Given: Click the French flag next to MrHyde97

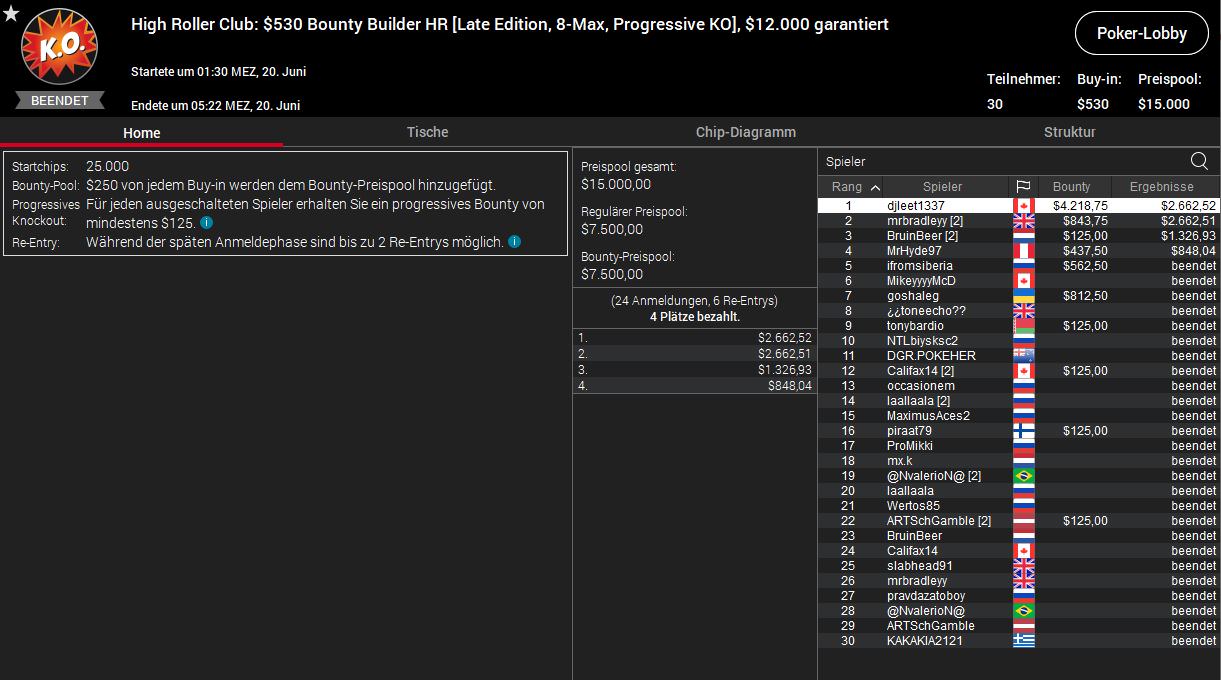Looking at the screenshot, I should [x=1023, y=251].
